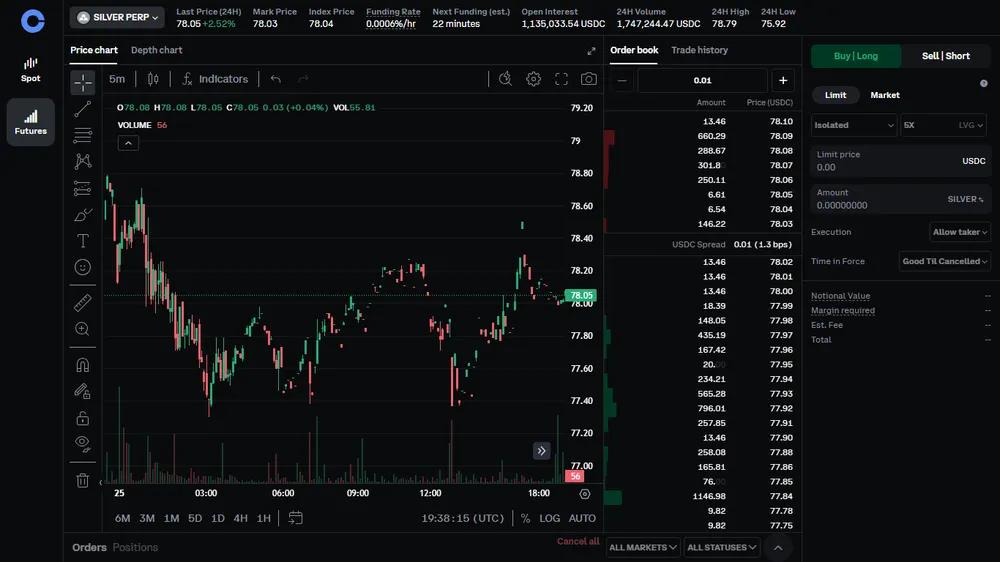
Task: Open the ALL STATUSES filter dropdown
Action: tap(722, 547)
